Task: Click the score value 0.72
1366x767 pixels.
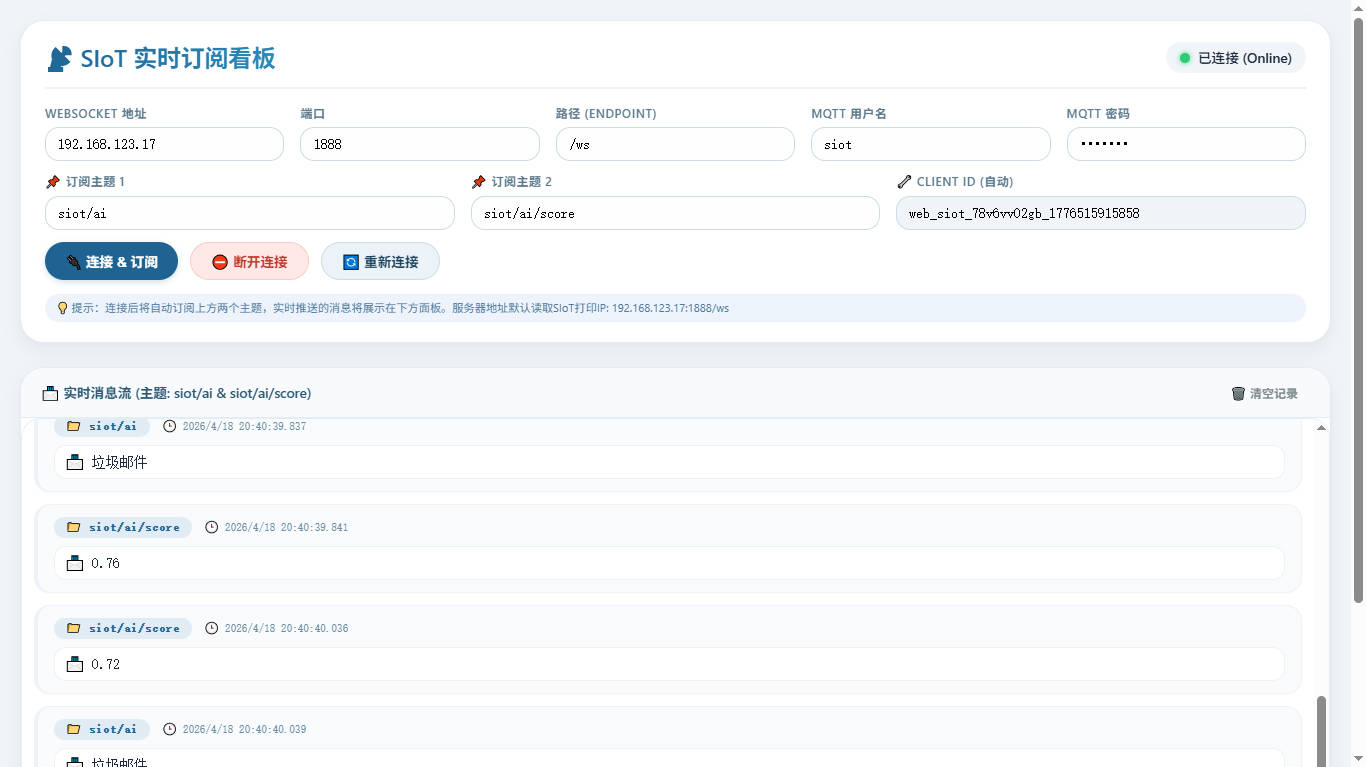Action: pyautogui.click(x=105, y=664)
